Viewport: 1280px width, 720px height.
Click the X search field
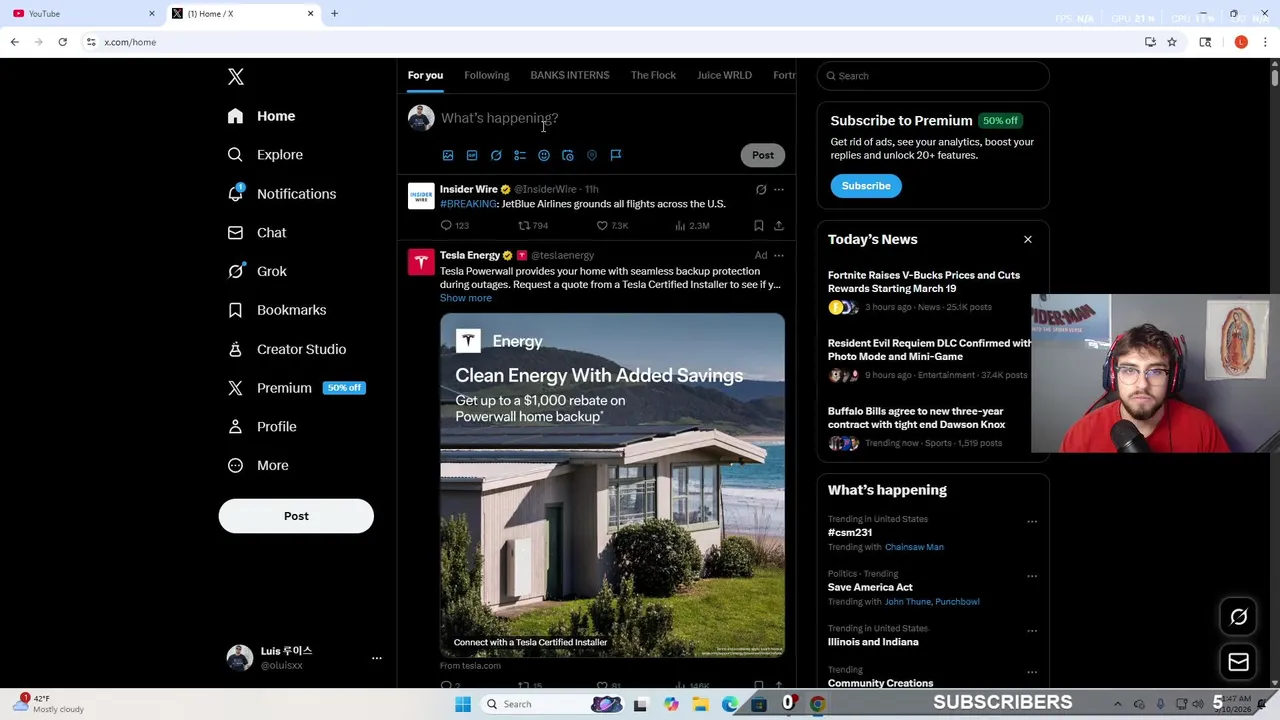coord(933,76)
